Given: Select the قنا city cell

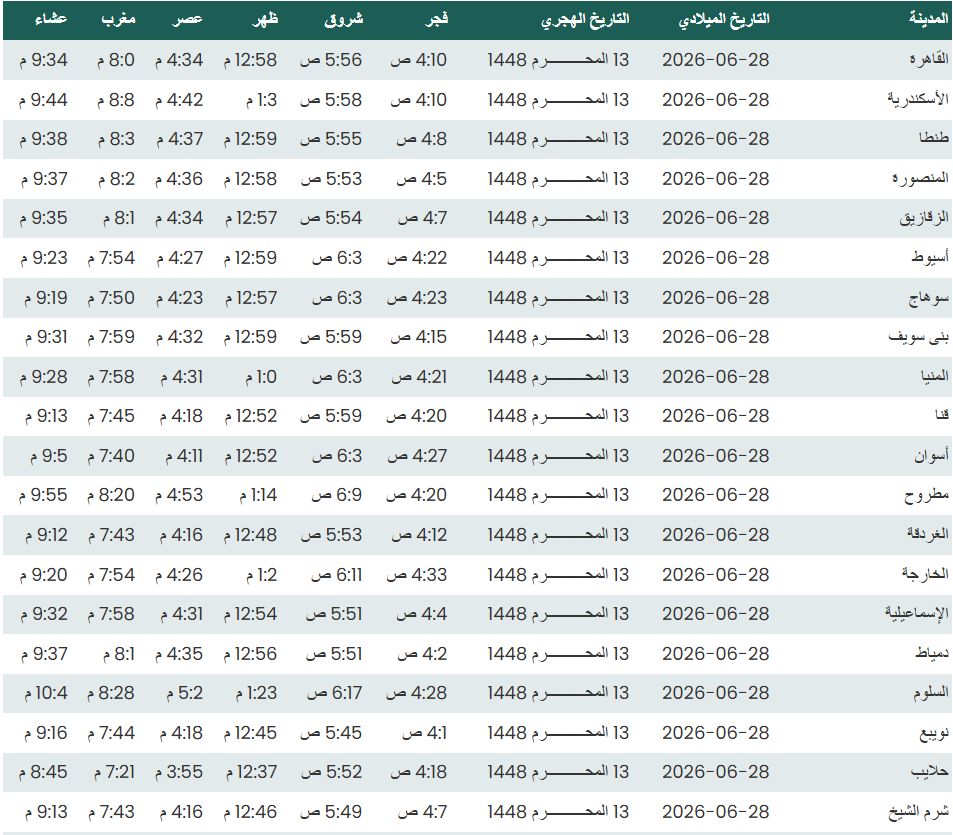Looking at the screenshot, I should coord(942,416).
